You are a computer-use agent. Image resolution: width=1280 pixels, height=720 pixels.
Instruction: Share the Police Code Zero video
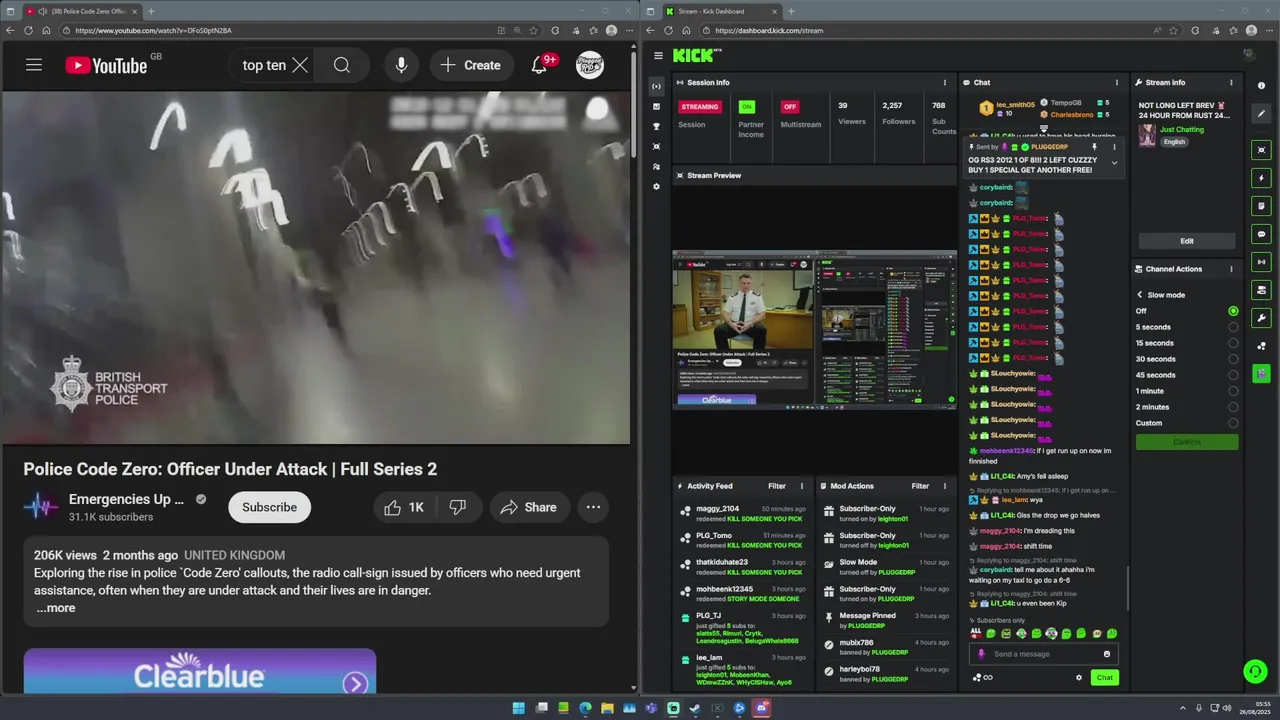click(x=529, y=507)
